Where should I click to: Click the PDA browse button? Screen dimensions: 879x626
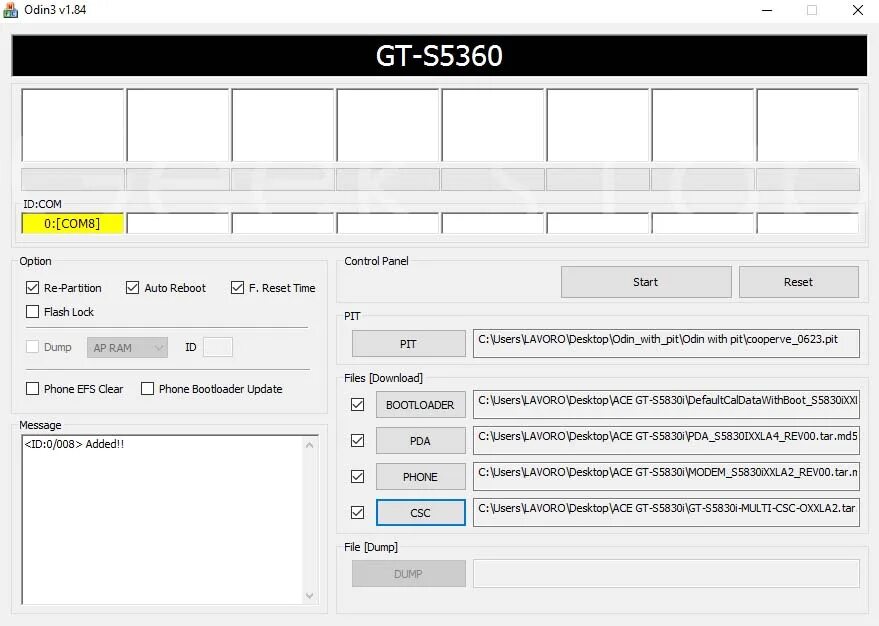click(x=420, y=440)
